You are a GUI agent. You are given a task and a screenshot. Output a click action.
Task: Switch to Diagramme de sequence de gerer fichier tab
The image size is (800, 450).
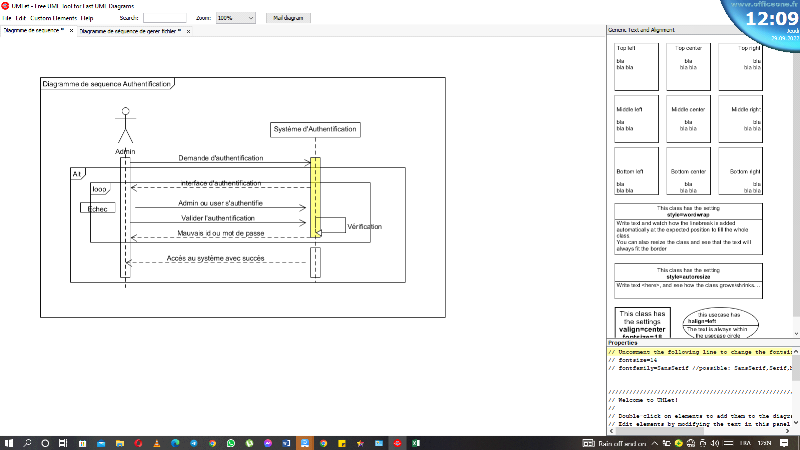coord(130,31)
